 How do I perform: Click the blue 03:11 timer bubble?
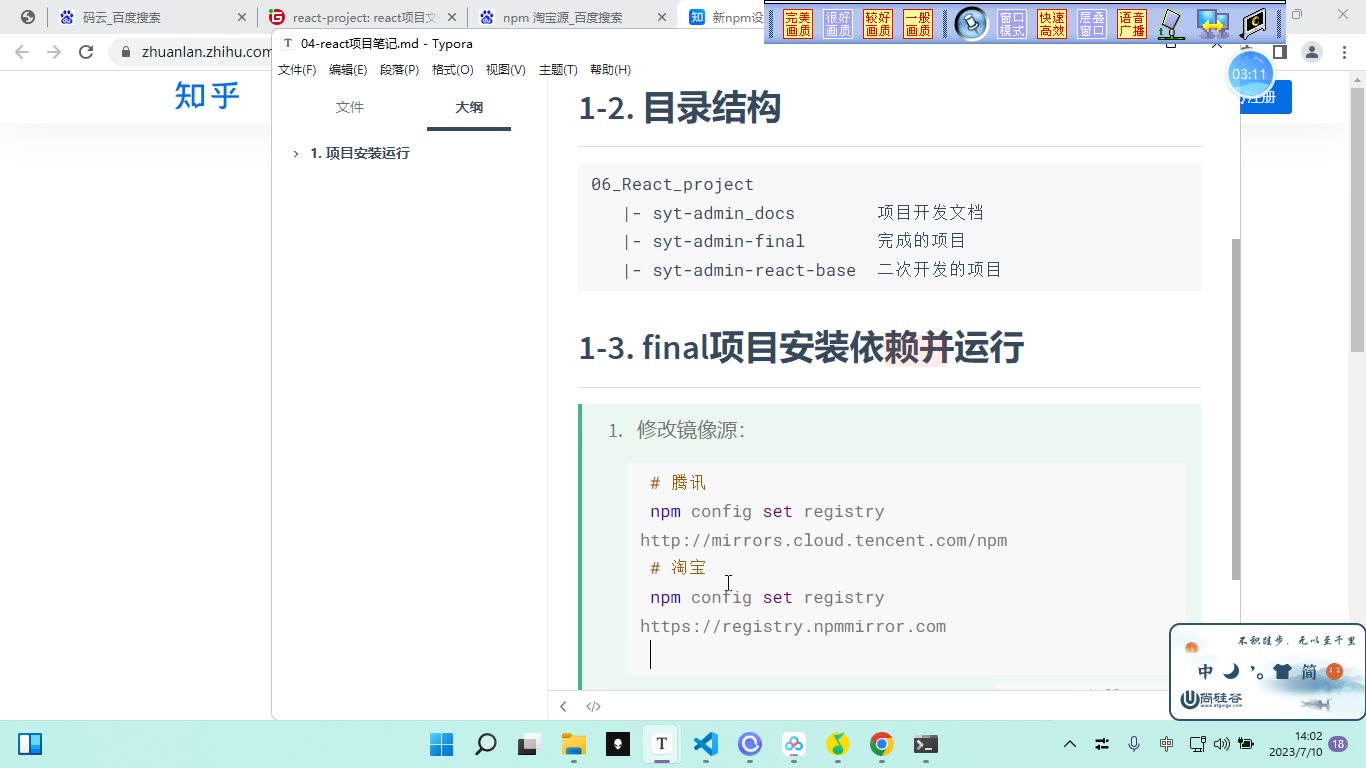(x=1249, y=74)
